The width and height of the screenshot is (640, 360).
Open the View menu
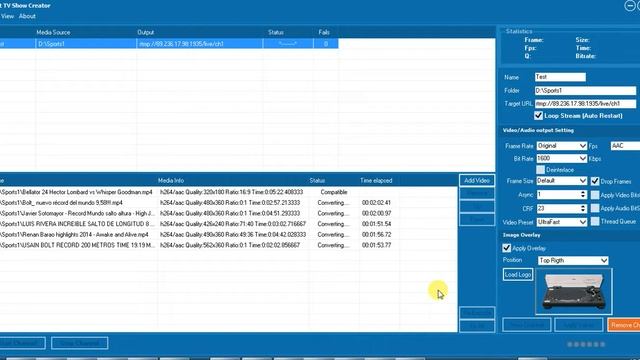pyautogui.click(x=7, y=16)
